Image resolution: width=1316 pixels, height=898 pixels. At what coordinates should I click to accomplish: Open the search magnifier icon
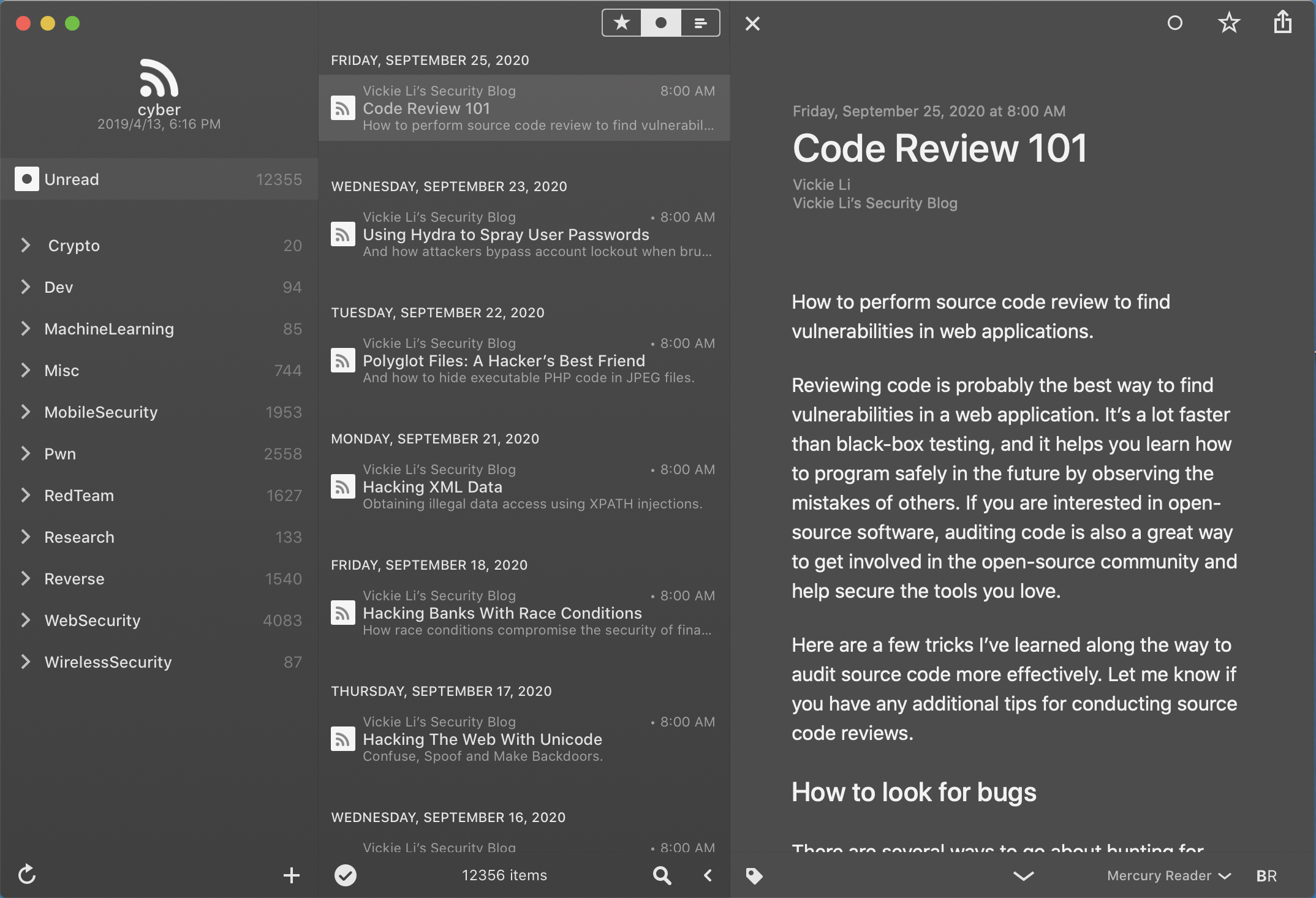pos(662,875)
